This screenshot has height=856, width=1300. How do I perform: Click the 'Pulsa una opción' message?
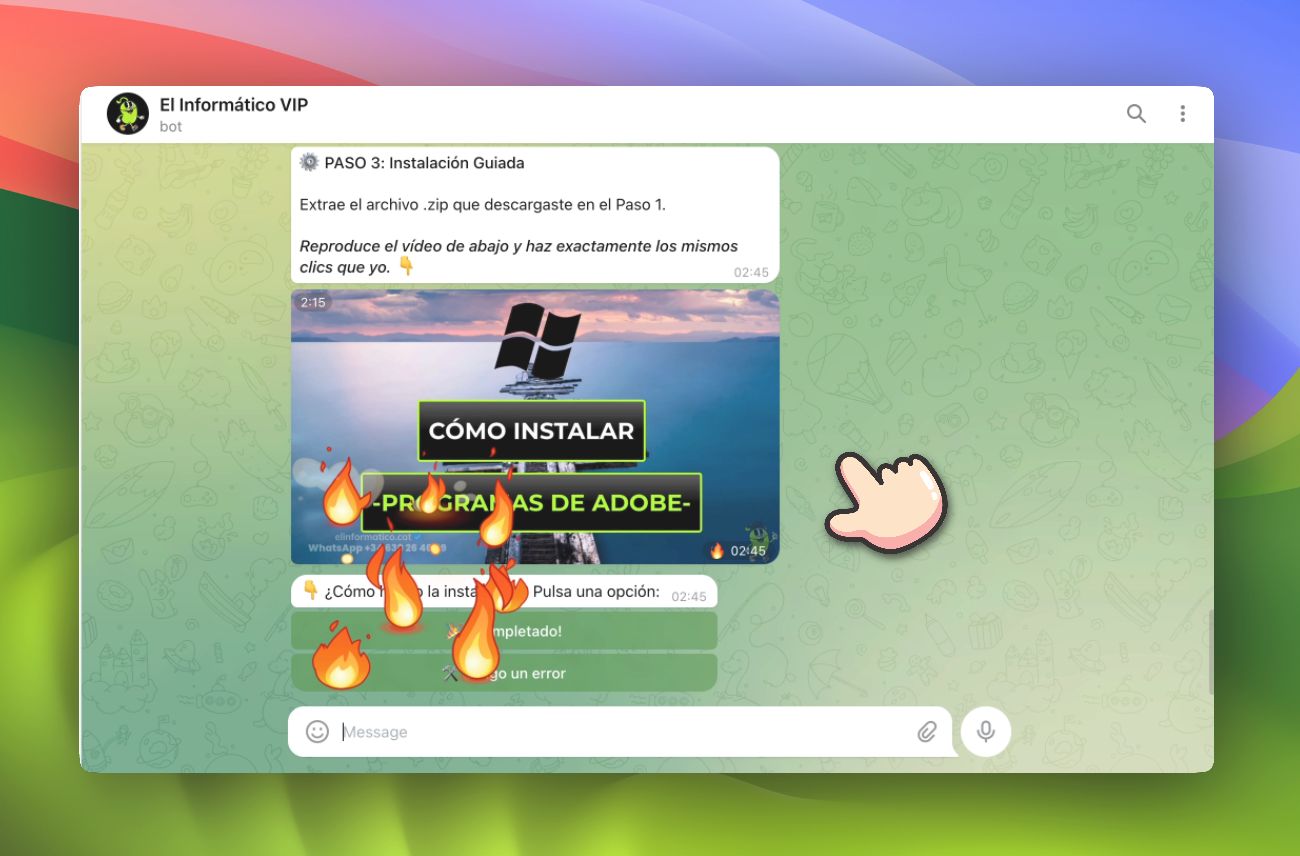pos(504,591)
